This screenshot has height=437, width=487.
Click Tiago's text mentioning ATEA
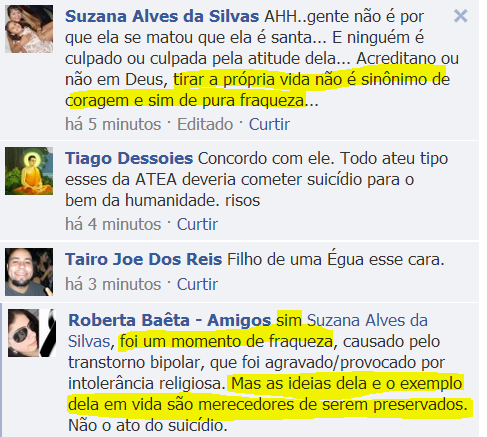pyautogui.click(x=256, y=179)
